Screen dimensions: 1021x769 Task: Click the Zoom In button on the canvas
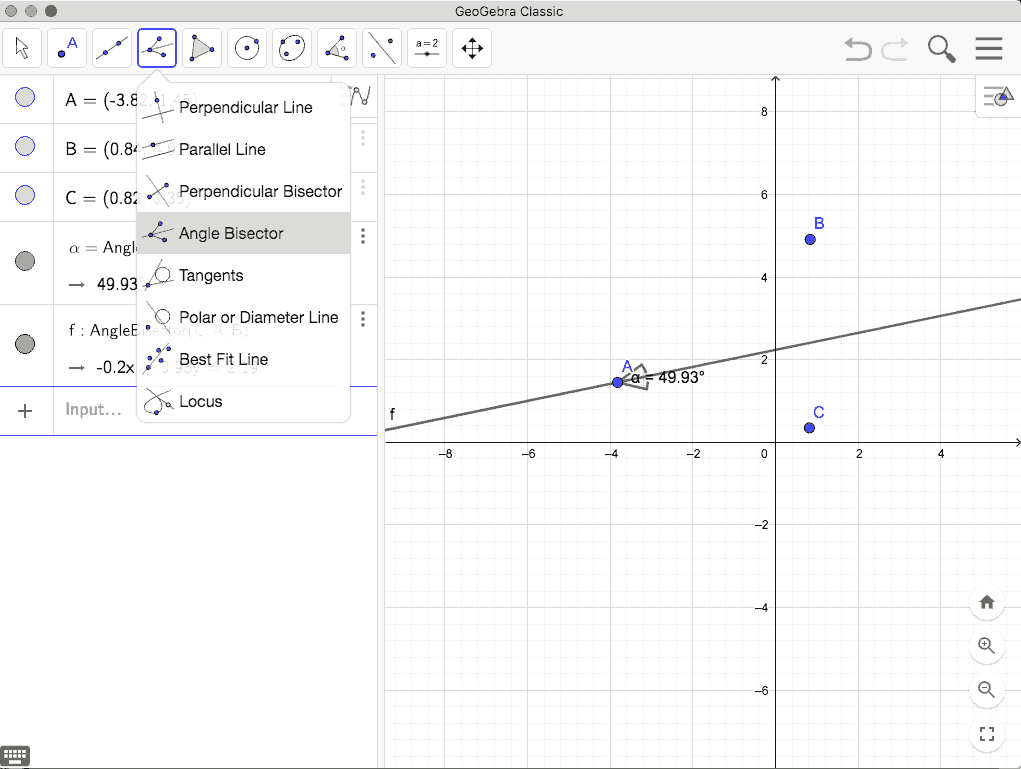pos(986,646)
